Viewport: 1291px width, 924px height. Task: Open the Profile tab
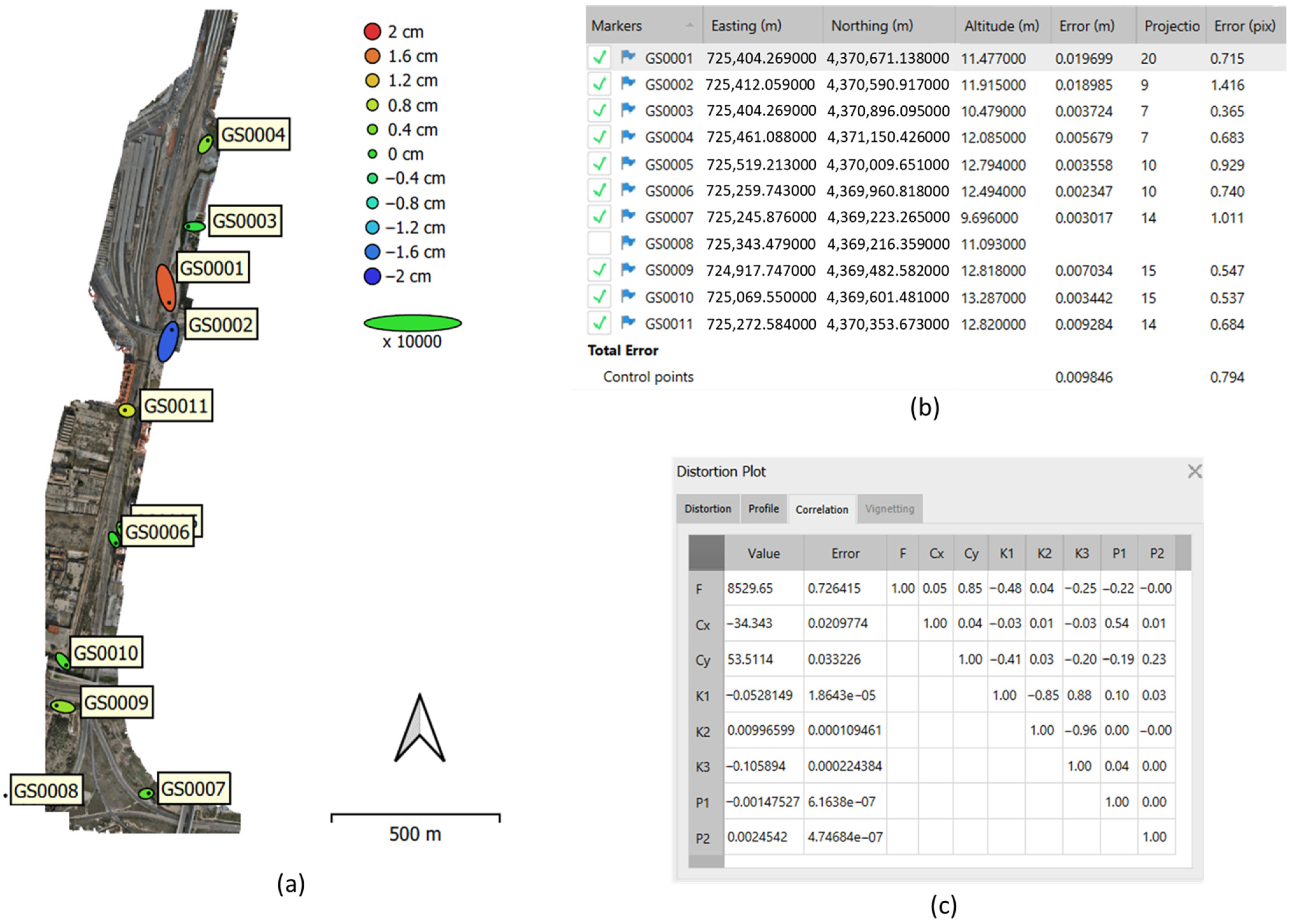[x=763, y=509]
